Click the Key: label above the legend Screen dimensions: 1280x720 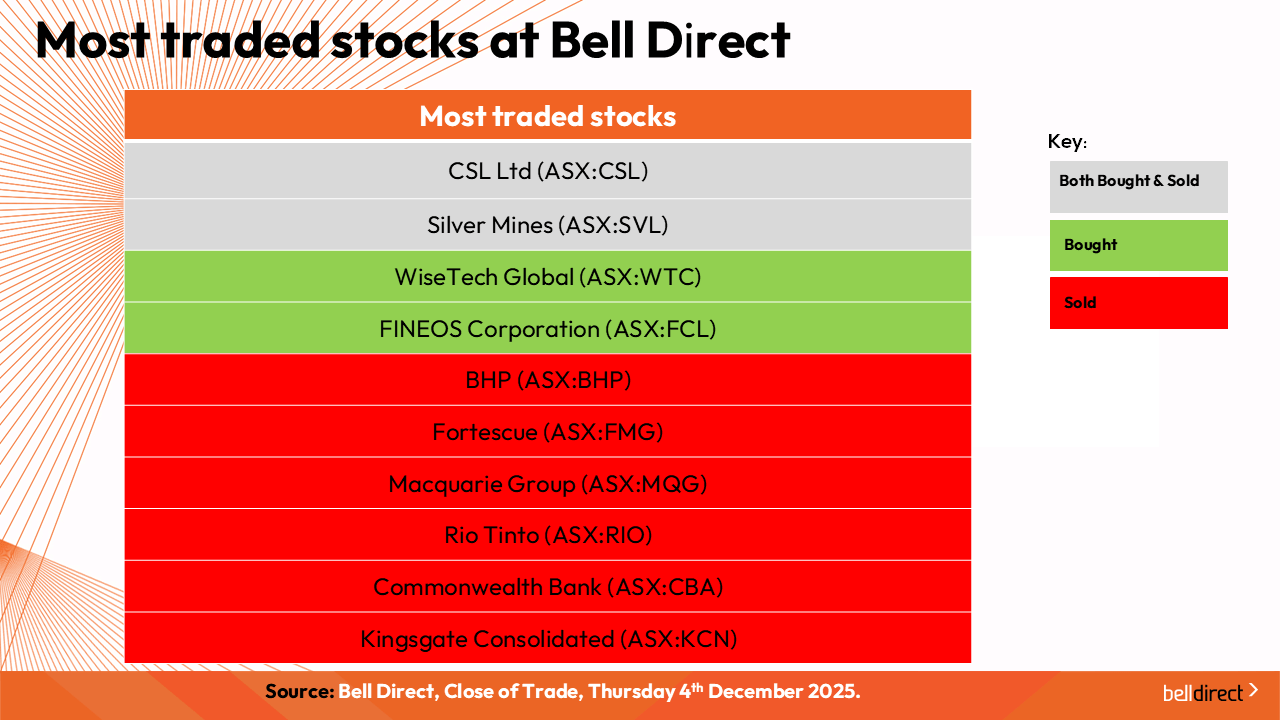1067,142
